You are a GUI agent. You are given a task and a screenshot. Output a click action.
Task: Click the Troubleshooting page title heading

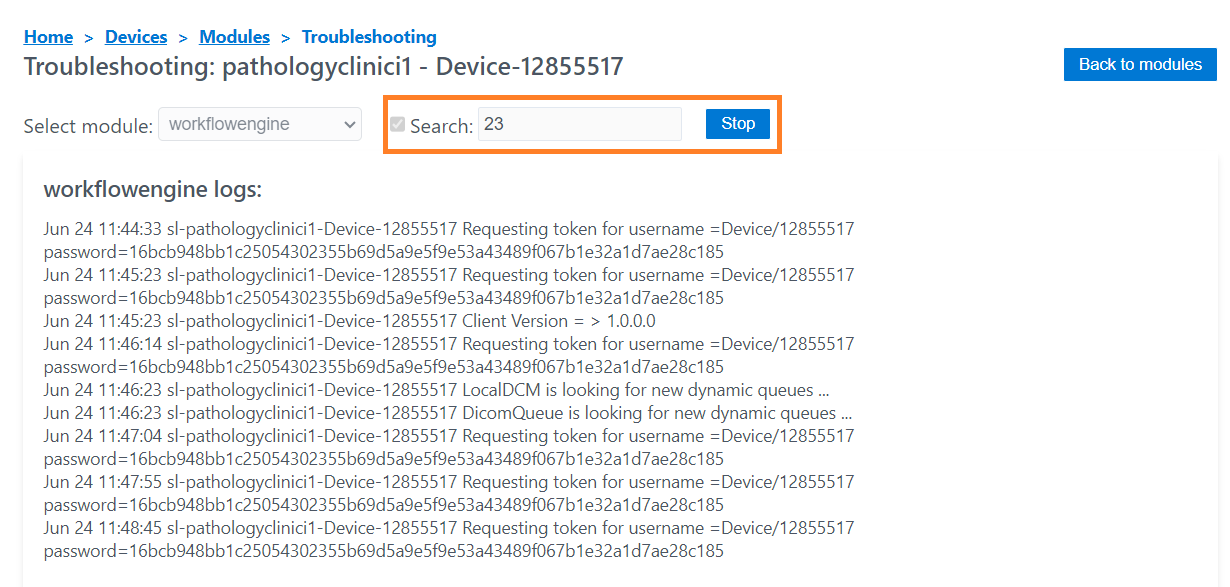point(323,67)
